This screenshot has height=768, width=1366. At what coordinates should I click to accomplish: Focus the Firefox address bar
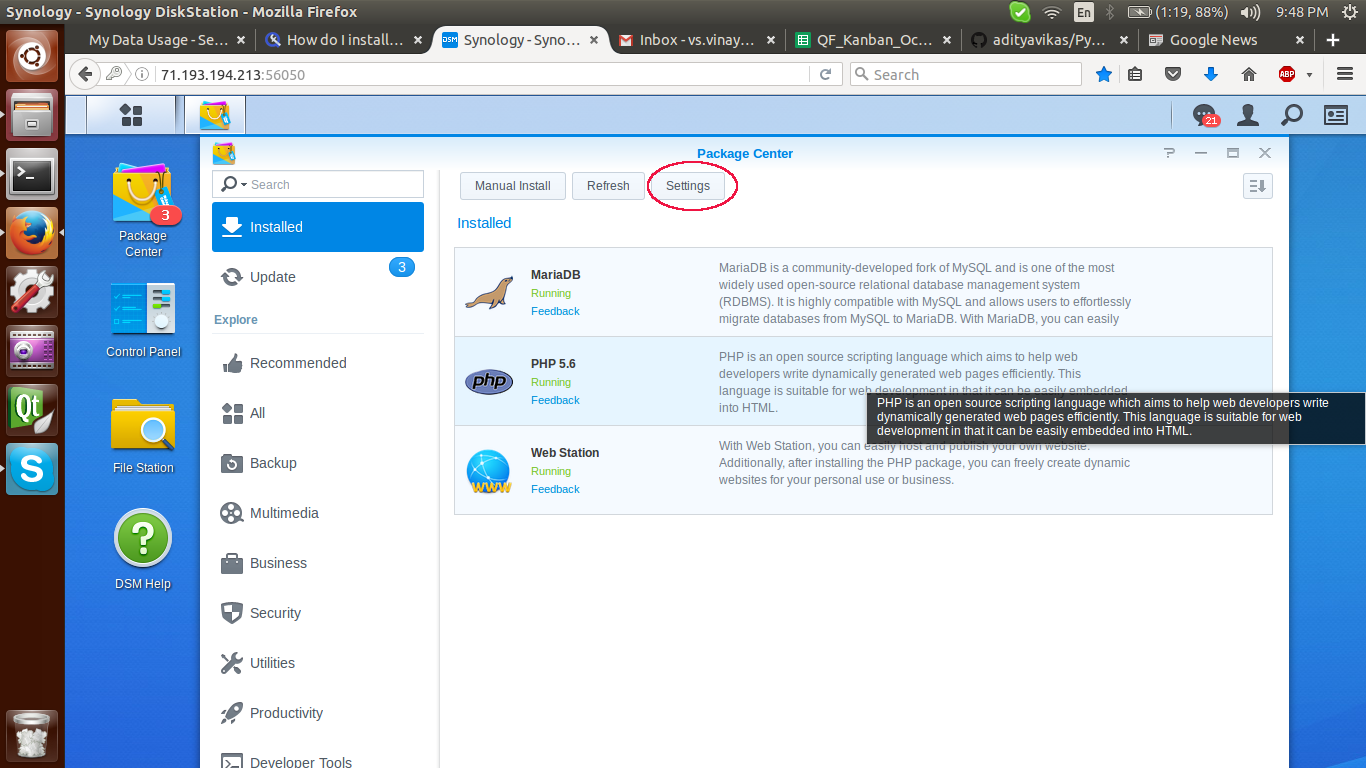[x=482, y=74]
